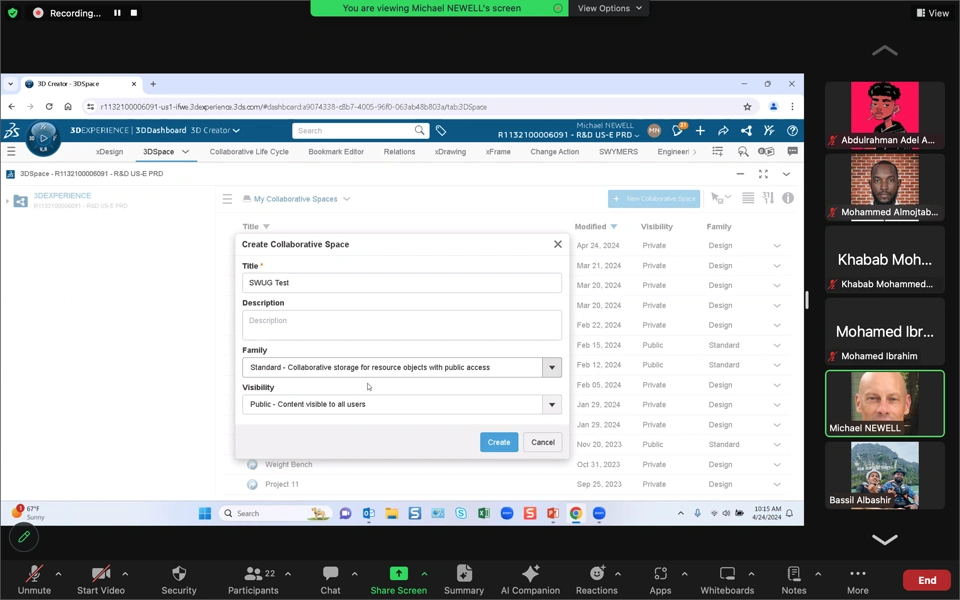960x600 pixels.
Task: Bookmark page with browser star icon
Action: click(747, 107)
